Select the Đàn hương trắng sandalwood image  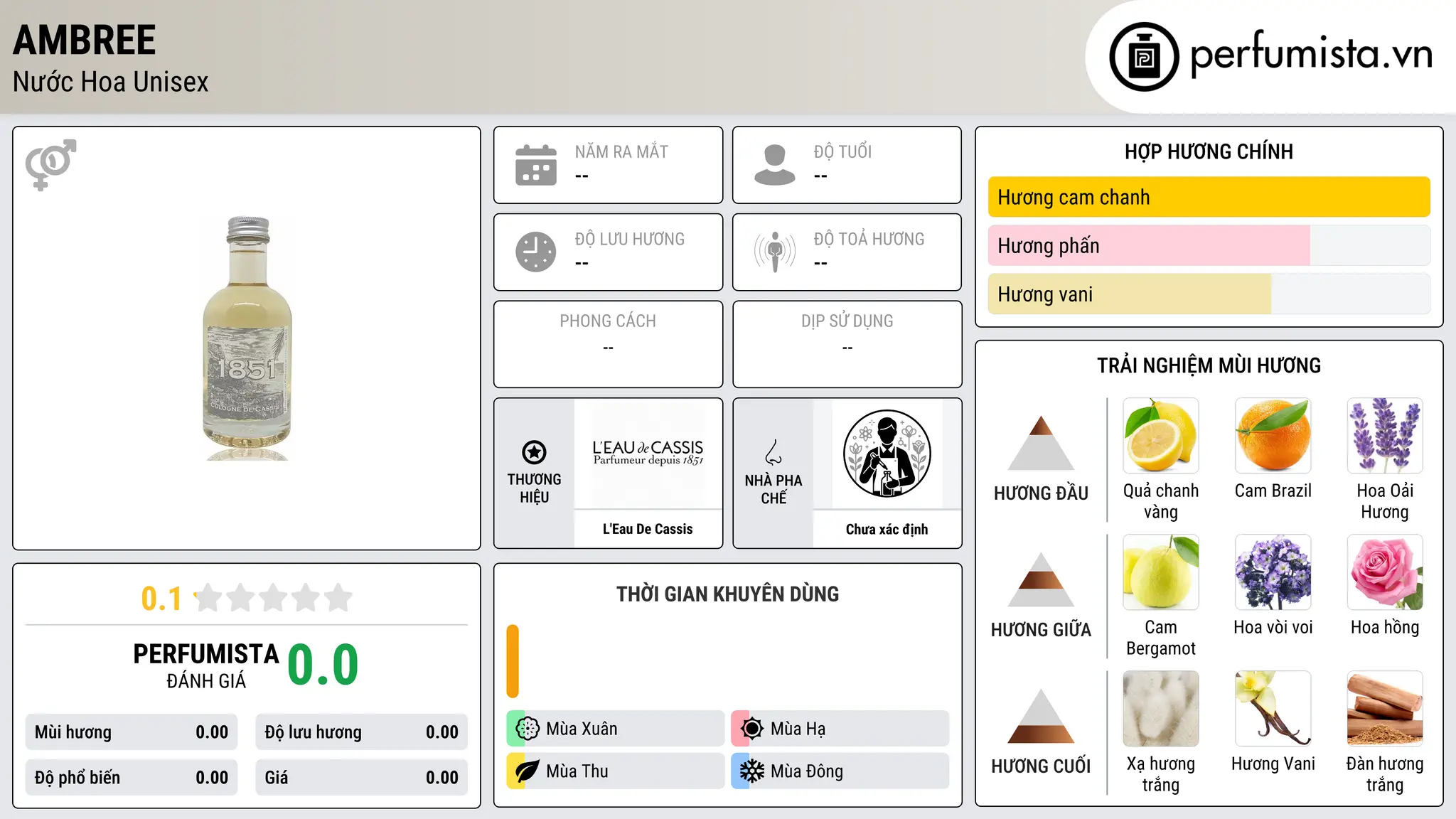coord(1385,709)
